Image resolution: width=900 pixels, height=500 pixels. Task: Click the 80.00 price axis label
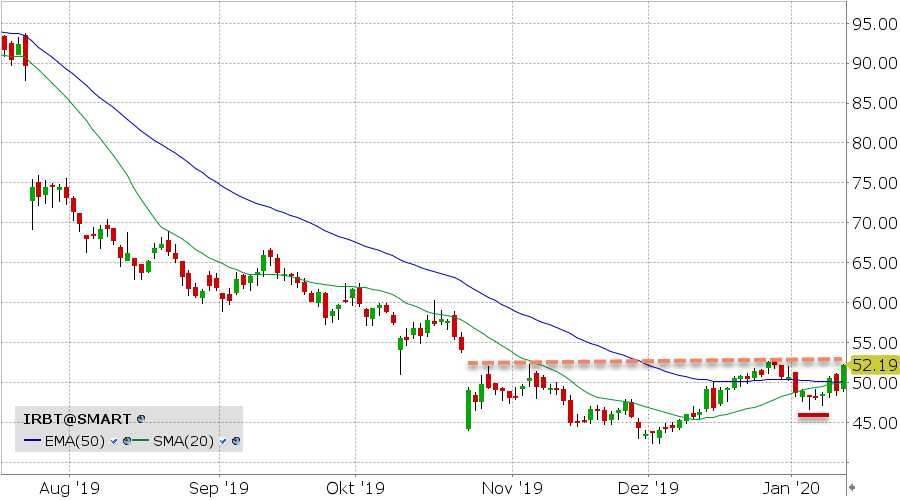click(x=875, y=143)
